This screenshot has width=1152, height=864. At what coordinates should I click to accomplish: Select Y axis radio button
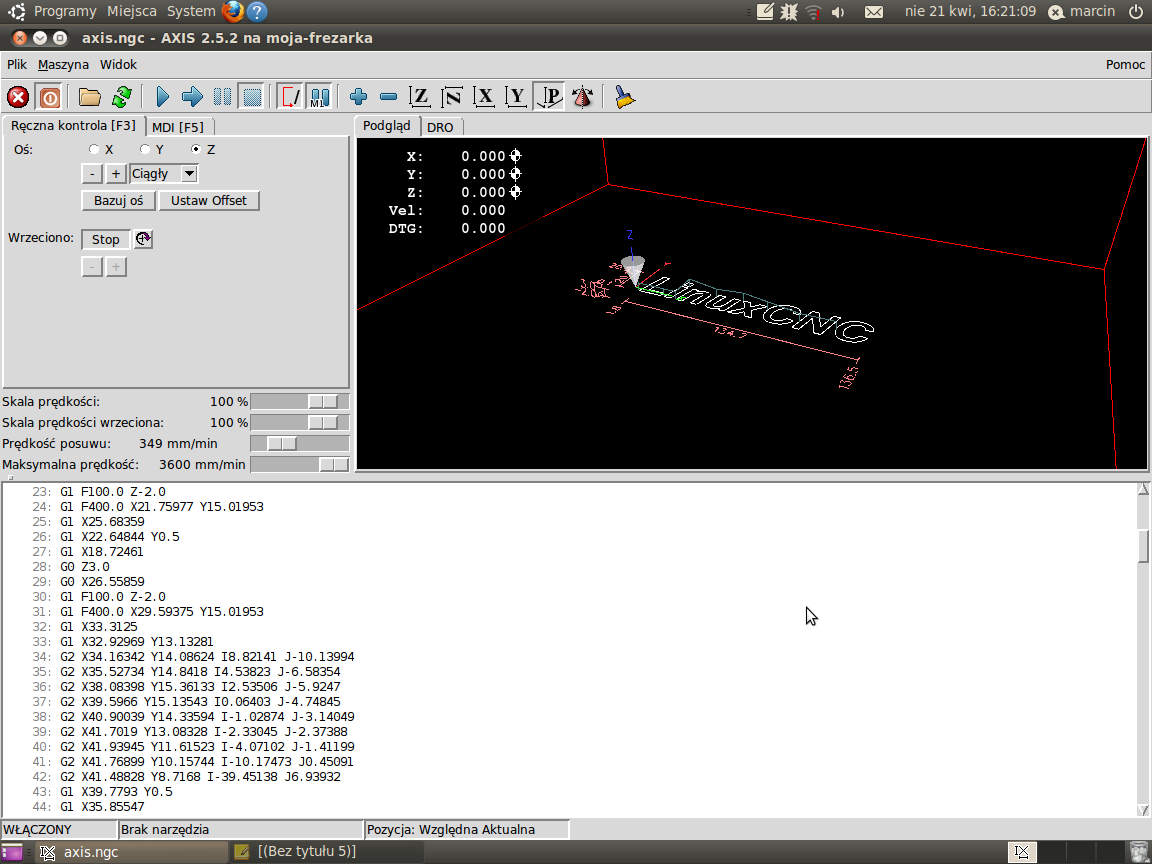[145, 149]
